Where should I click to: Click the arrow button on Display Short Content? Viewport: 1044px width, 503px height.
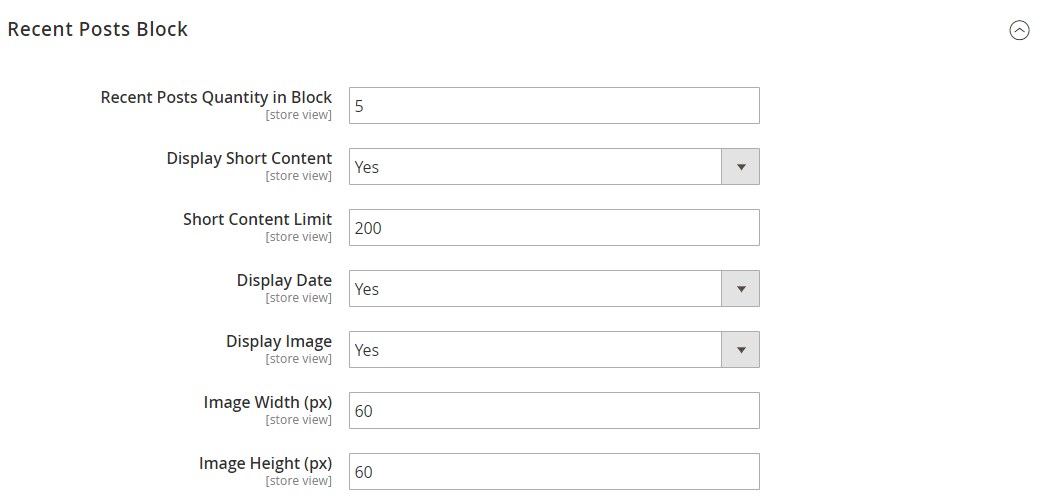[741, 167]
